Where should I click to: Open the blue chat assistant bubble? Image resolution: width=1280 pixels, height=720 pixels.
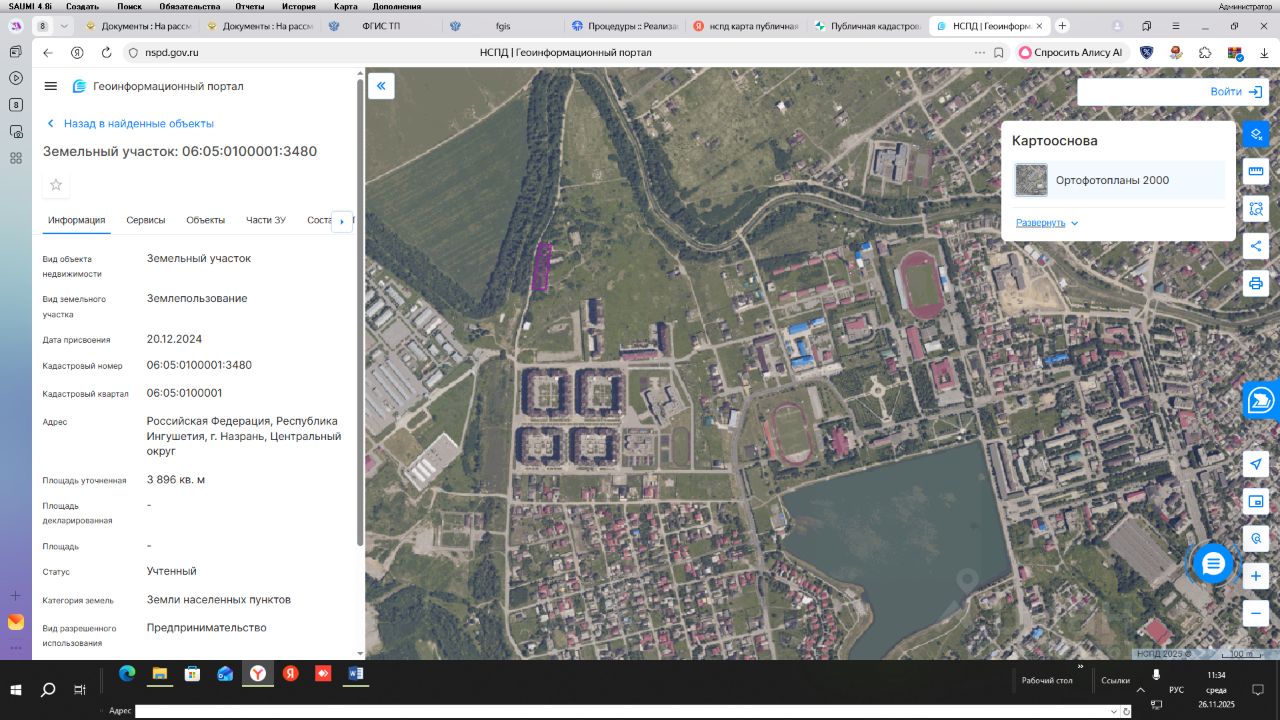[1213, 564]
